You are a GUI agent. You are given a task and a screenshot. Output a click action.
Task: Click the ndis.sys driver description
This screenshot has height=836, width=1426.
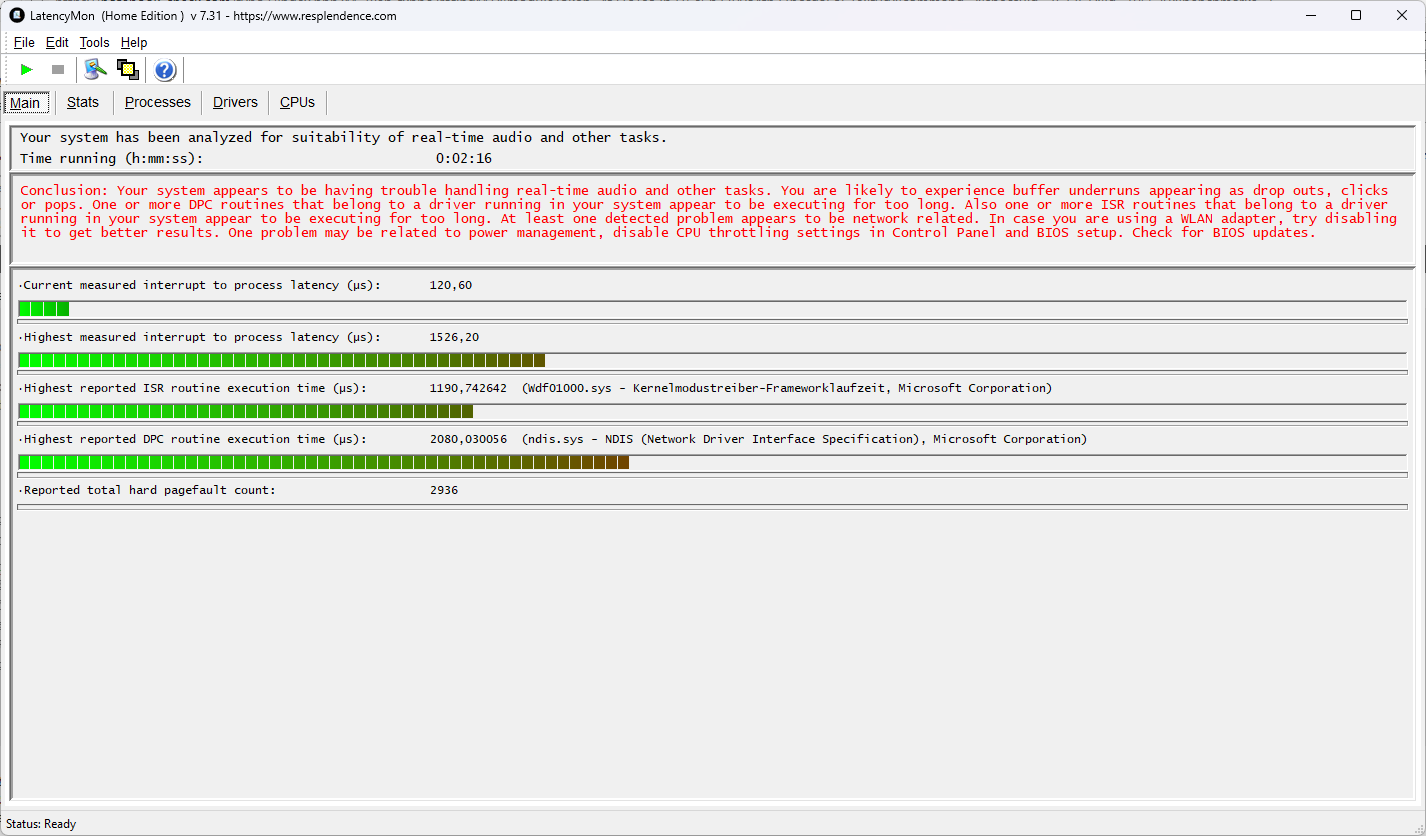click(804, 439)
